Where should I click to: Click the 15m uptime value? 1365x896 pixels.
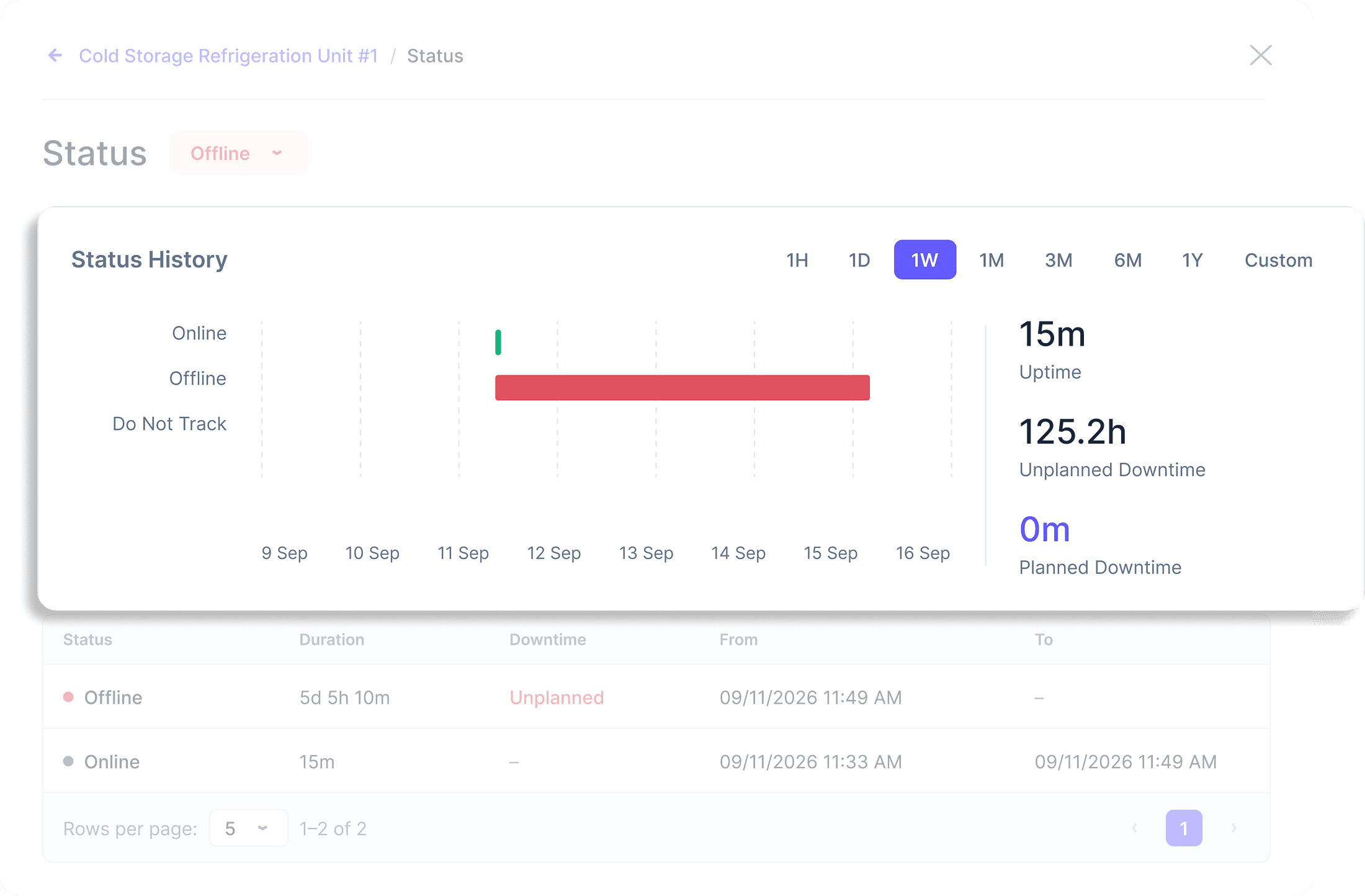click(x=1052, y=334)
